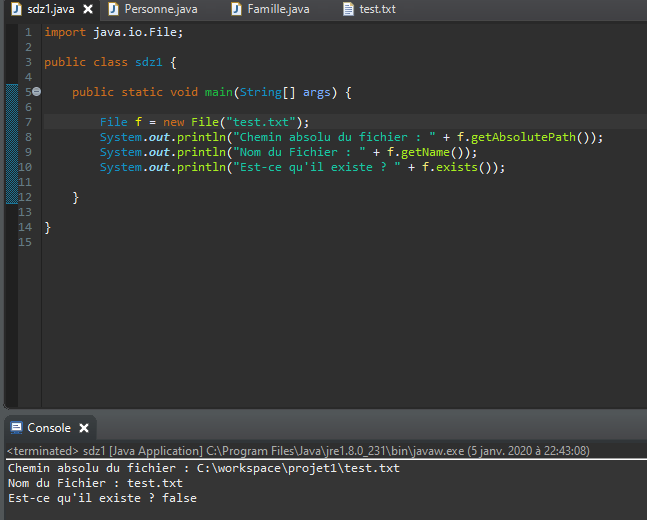This screenshot has width=647, height=520.
Task: Place cursor on 'import java.io.File;' line
Action: tap(113, 32)
